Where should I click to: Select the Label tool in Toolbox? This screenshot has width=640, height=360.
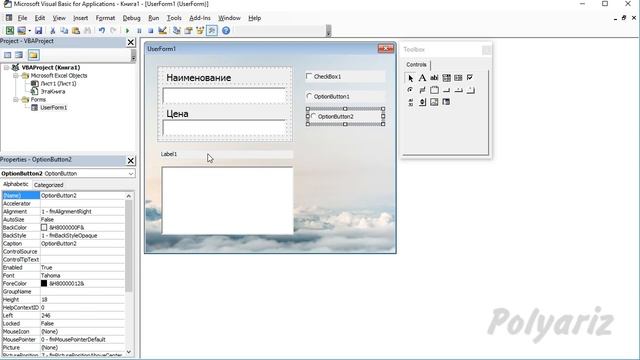click(x=422, y=78)
